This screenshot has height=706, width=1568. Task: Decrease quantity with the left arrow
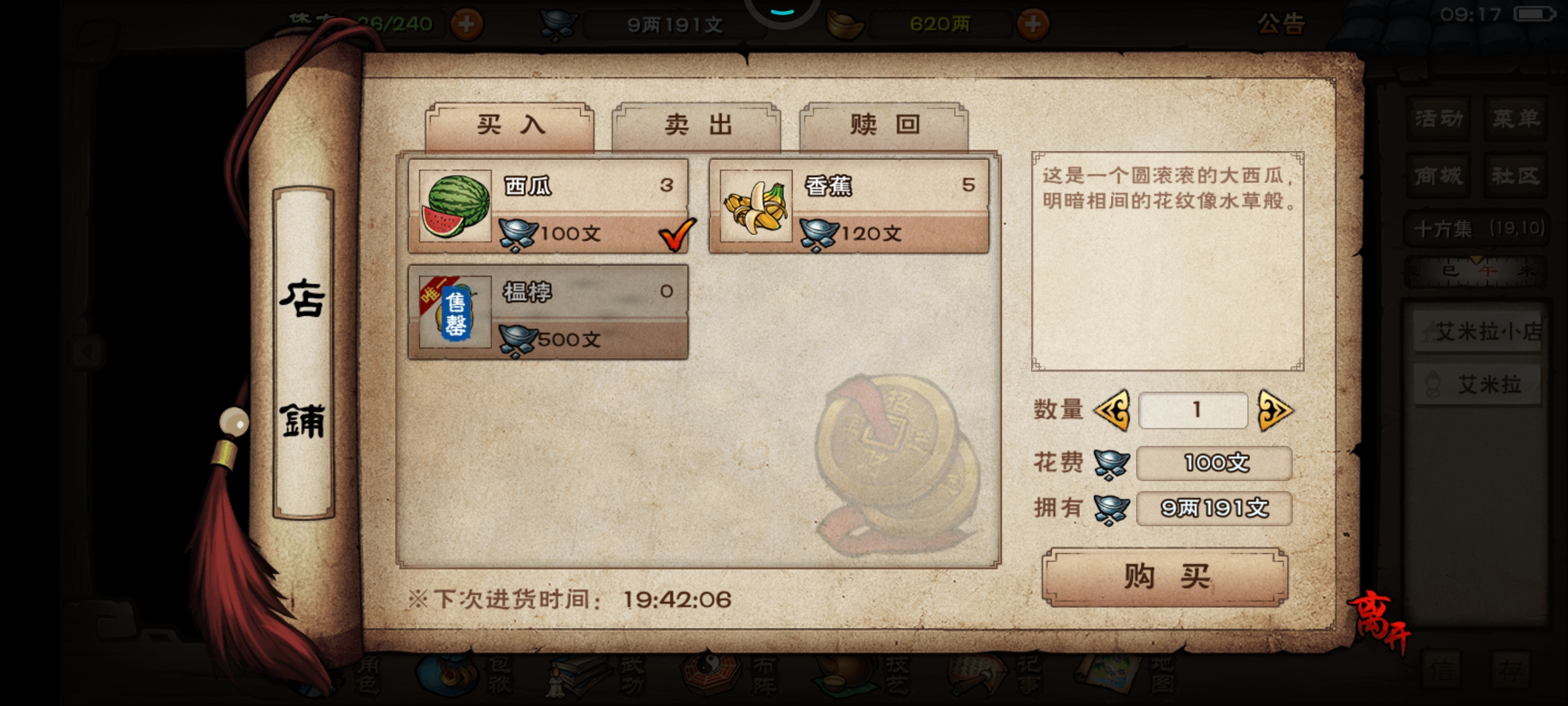pyautogui.click(x=1112, y=411)
